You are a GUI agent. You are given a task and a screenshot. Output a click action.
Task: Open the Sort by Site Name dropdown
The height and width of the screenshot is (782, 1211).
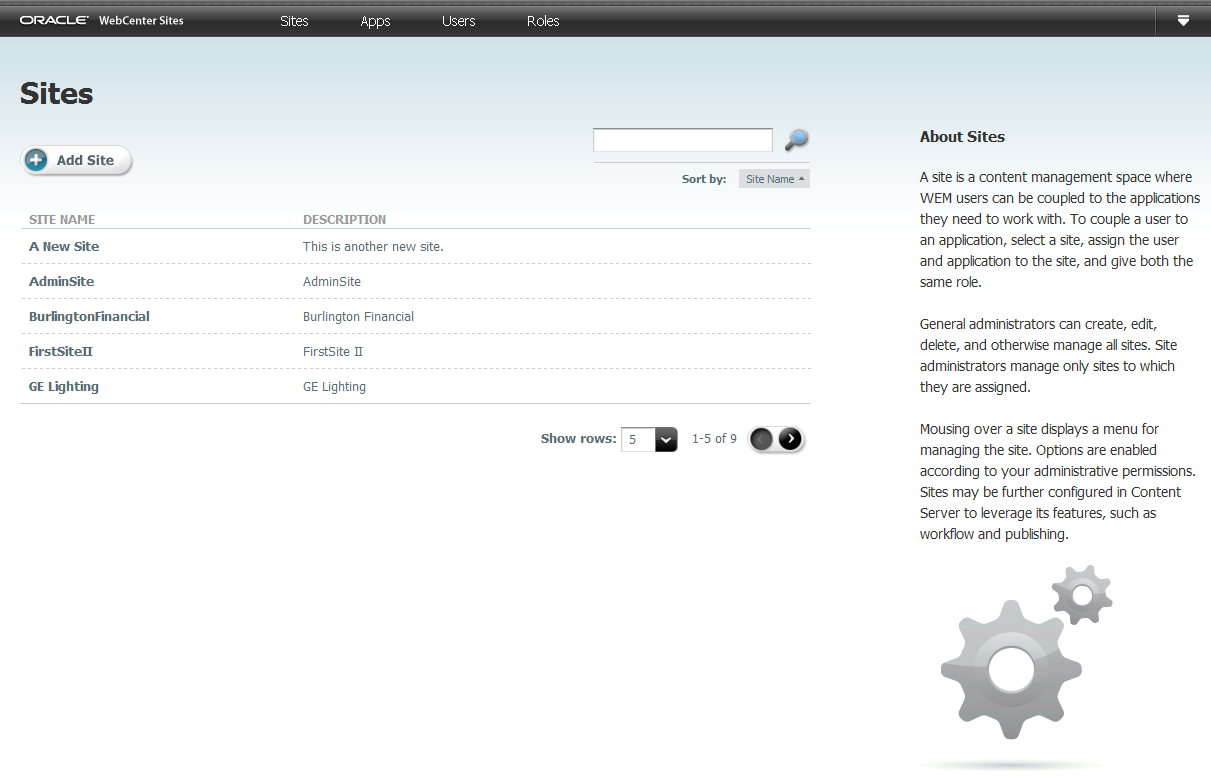pyautogui.click(x=774, y=179)
